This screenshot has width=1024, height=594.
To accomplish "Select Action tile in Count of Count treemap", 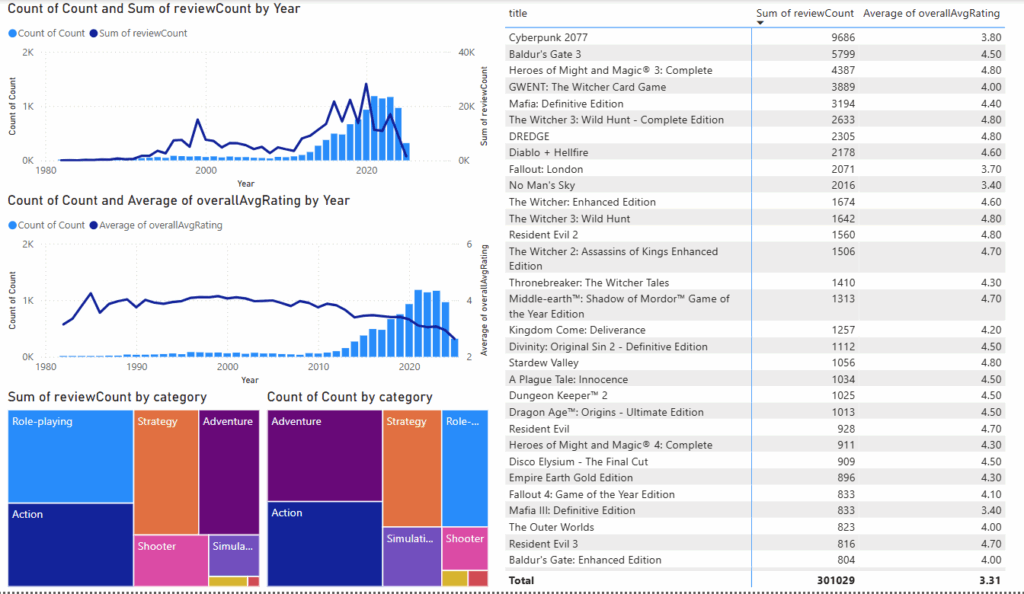I will [x=325, y=544].
